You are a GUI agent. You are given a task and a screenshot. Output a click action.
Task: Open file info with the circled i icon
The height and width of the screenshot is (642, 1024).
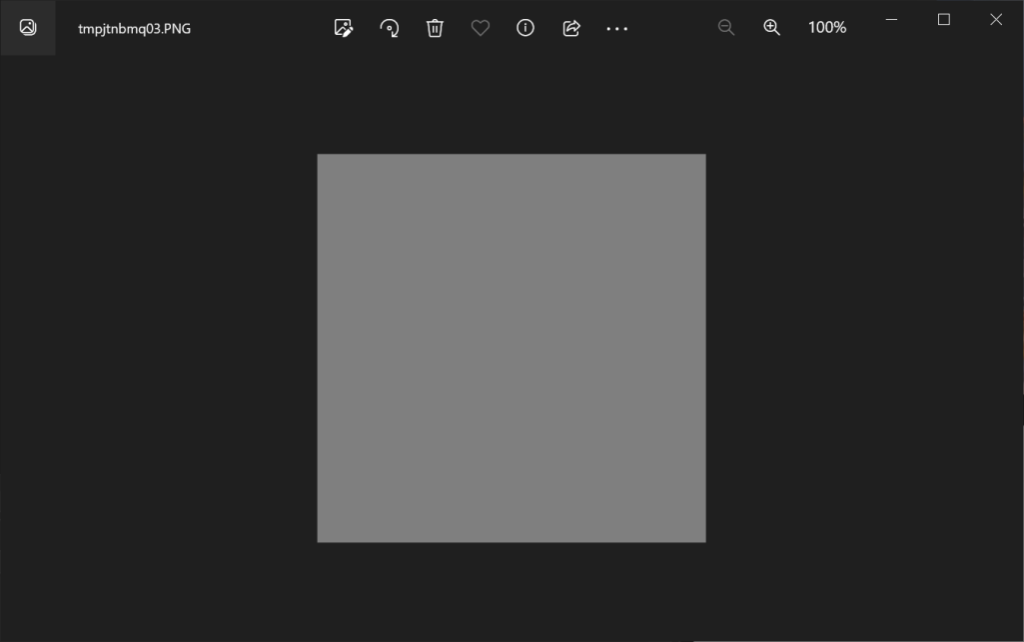click(525, 28)
